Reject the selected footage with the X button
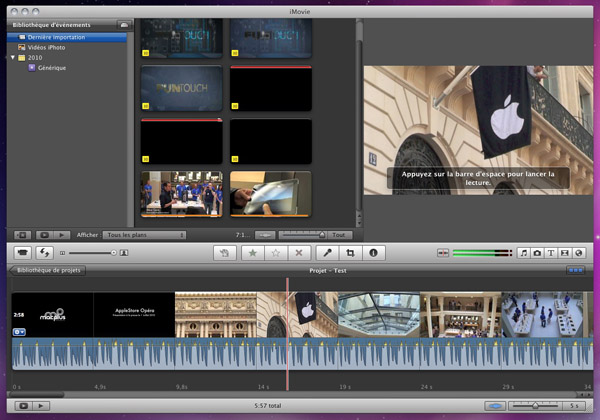Image resolution: width=600 pixels, height=420 pixels. (x=299, y=253)
